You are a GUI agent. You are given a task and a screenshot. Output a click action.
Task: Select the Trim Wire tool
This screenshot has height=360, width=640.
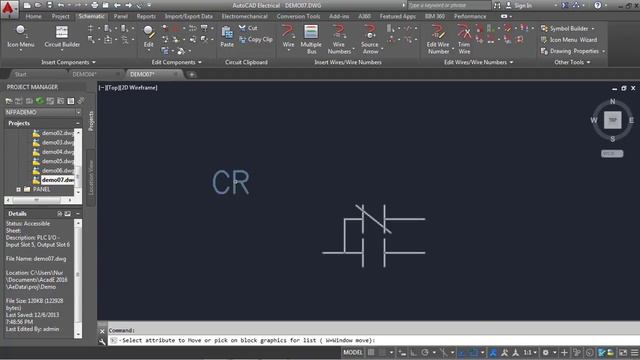[x=464, y=39]
